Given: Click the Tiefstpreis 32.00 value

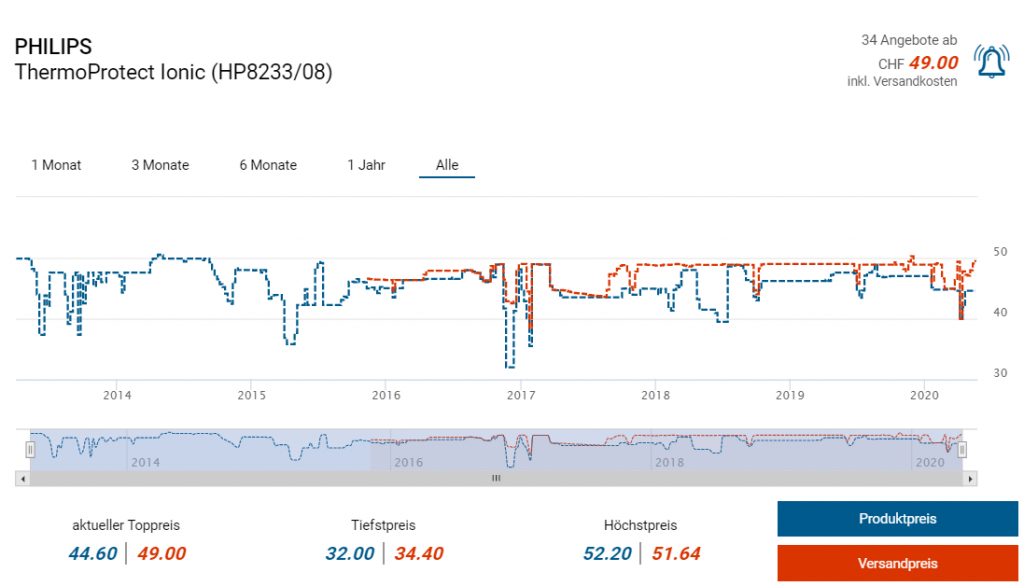Looking at the screenshot, I should click(x=350, y=553).
